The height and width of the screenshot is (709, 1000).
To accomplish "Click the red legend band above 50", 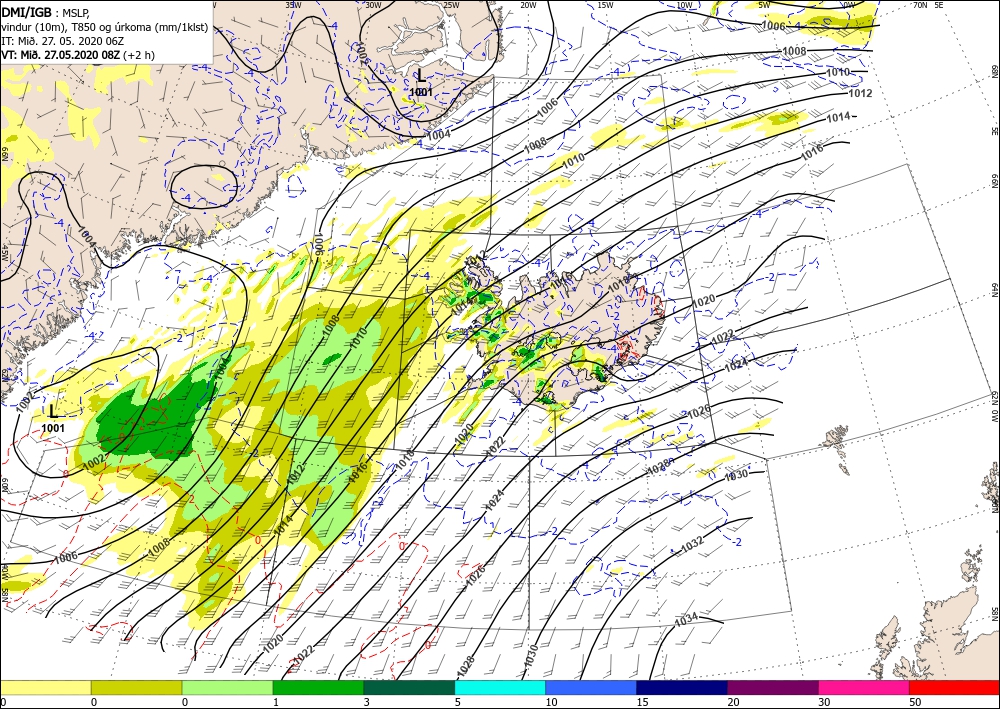I will [954, 687].
